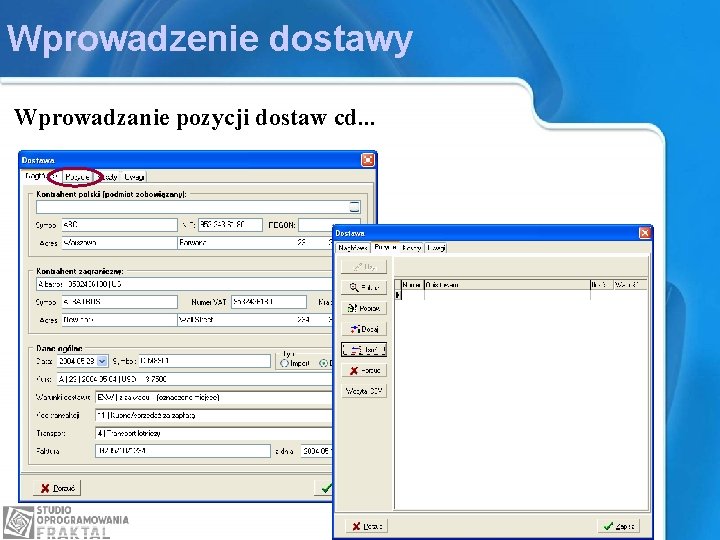Screen dimensions: 720x540
Task: Open the Uwagi tab in the back Dostawa window
Action: (134, 177)
